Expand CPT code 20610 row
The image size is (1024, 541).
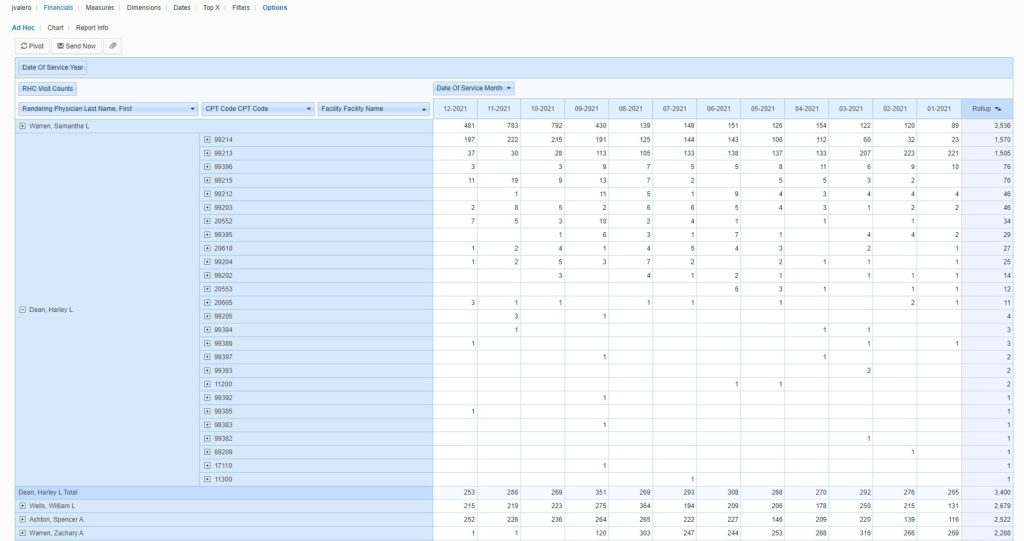click(207, 248)
